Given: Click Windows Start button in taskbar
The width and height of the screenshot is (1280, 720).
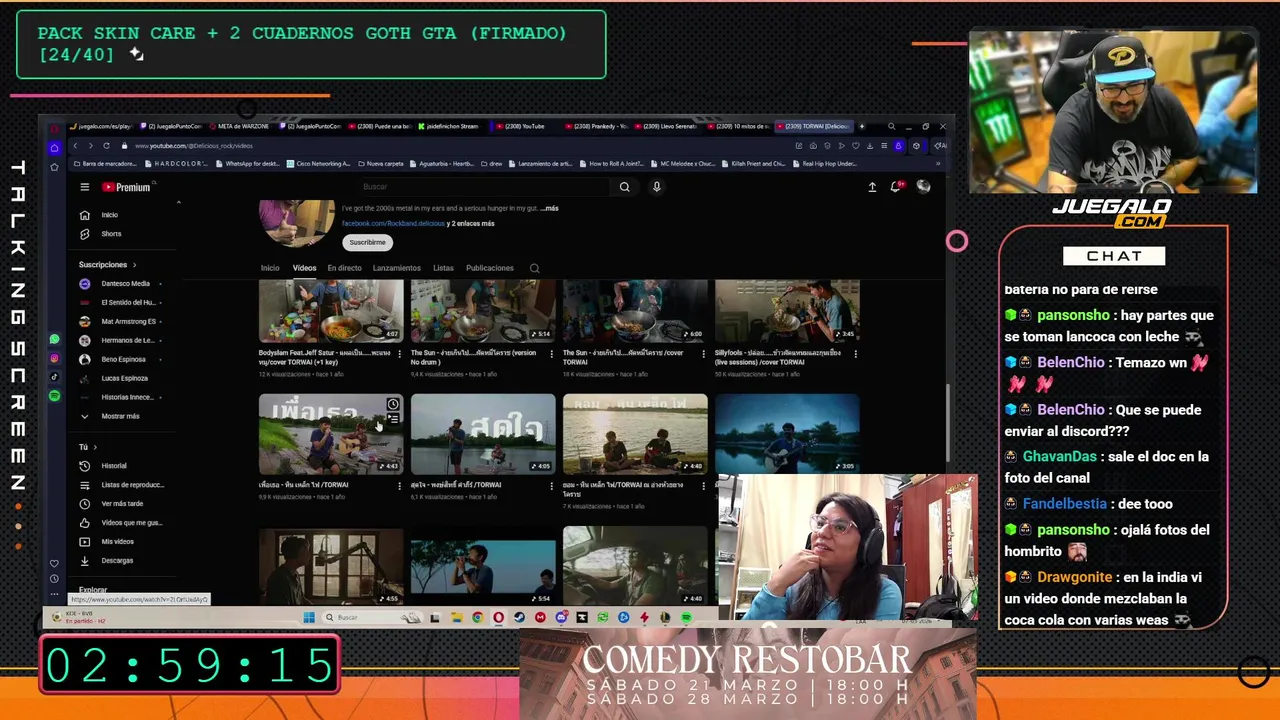Looking at the screenshot, I should click(309, 617).
